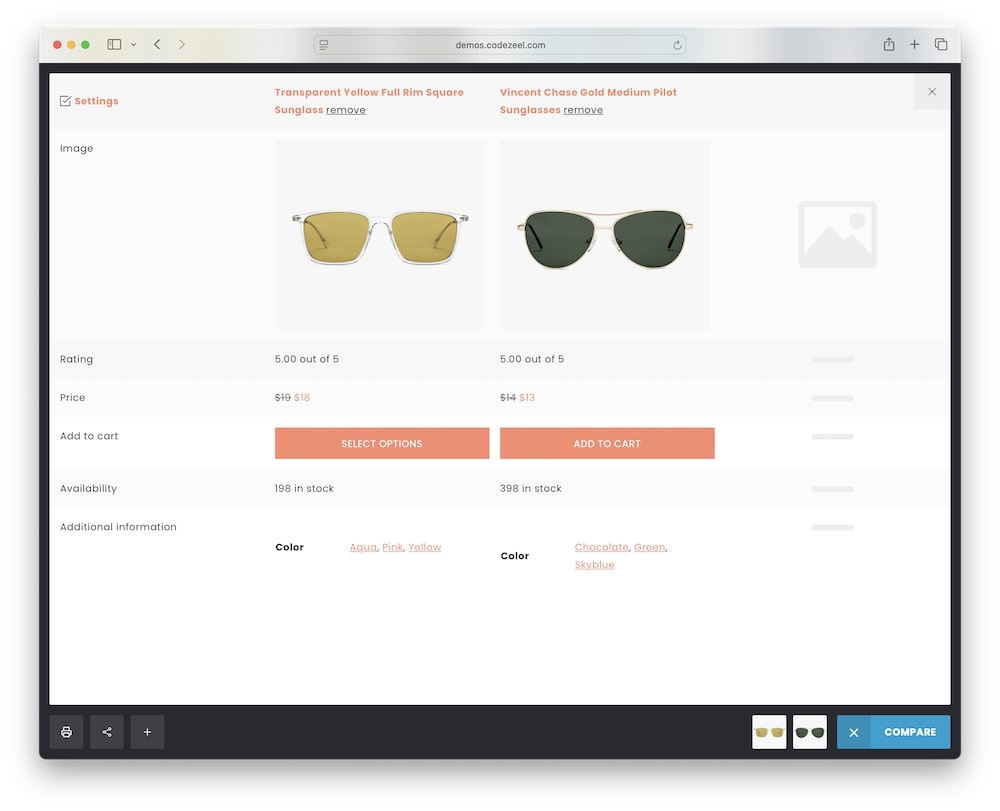Click the Settings label text
This screenshot has width=1000, height=811.
point(96,101)
